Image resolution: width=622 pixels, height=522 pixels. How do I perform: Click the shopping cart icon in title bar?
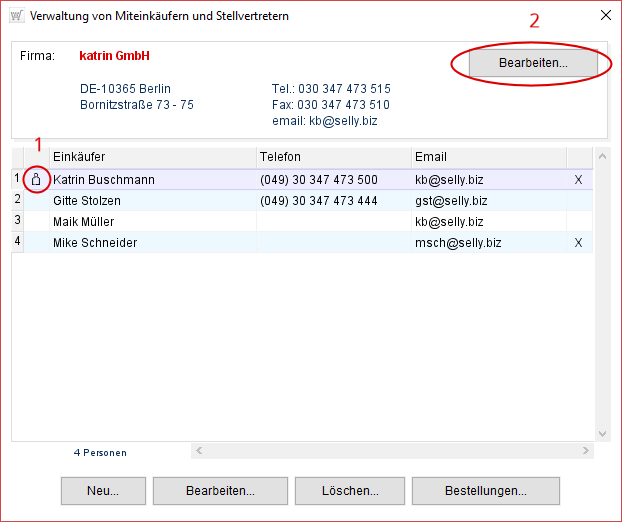(x=15, y=16)
